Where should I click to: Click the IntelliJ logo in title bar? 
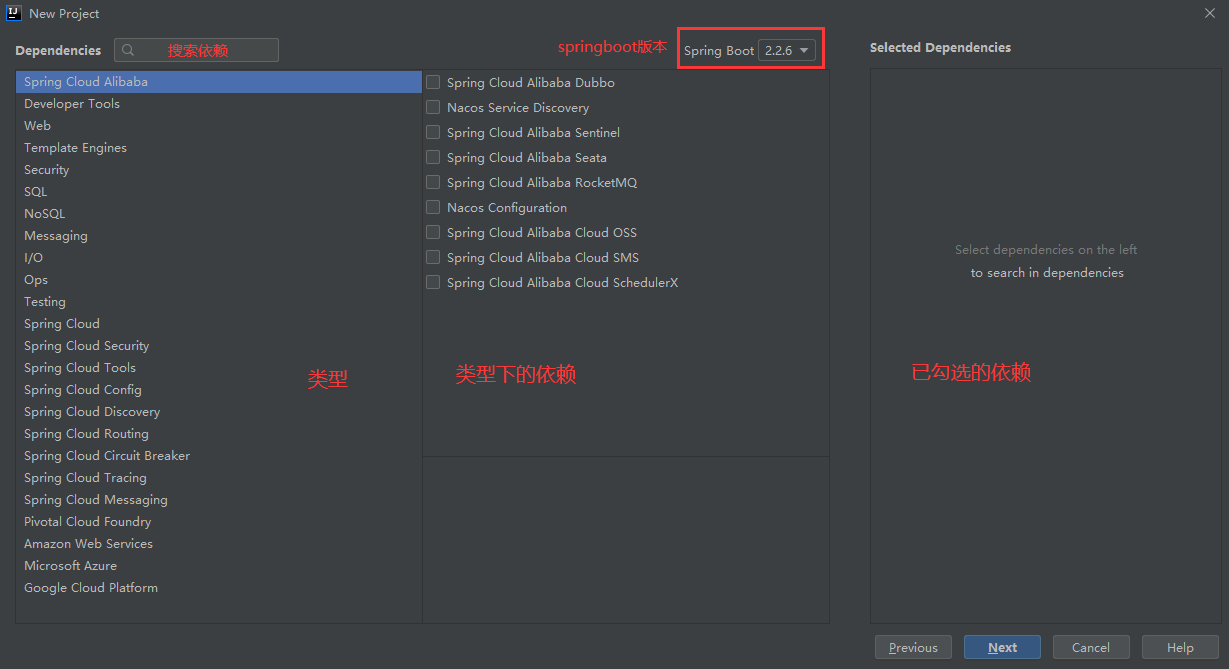pos(13,13)
